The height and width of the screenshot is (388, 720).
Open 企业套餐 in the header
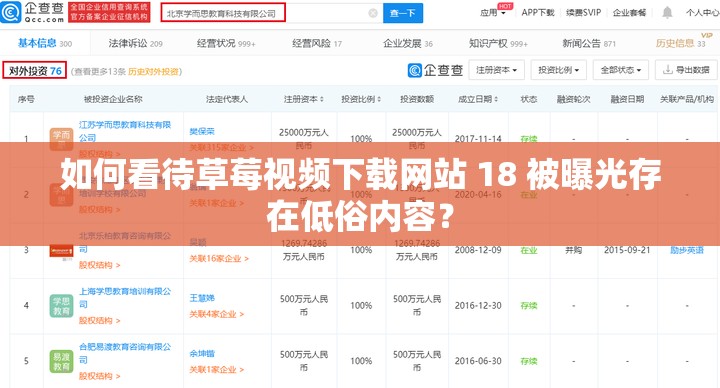629,13
